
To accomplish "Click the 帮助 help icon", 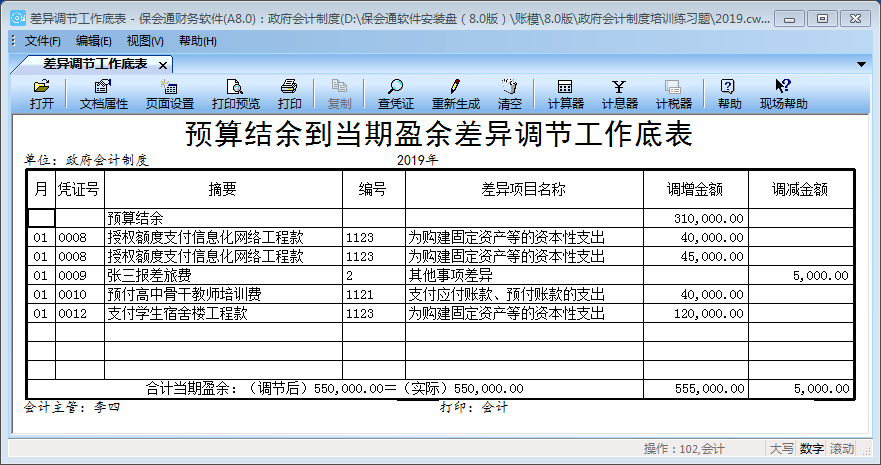I will [729, 94].
